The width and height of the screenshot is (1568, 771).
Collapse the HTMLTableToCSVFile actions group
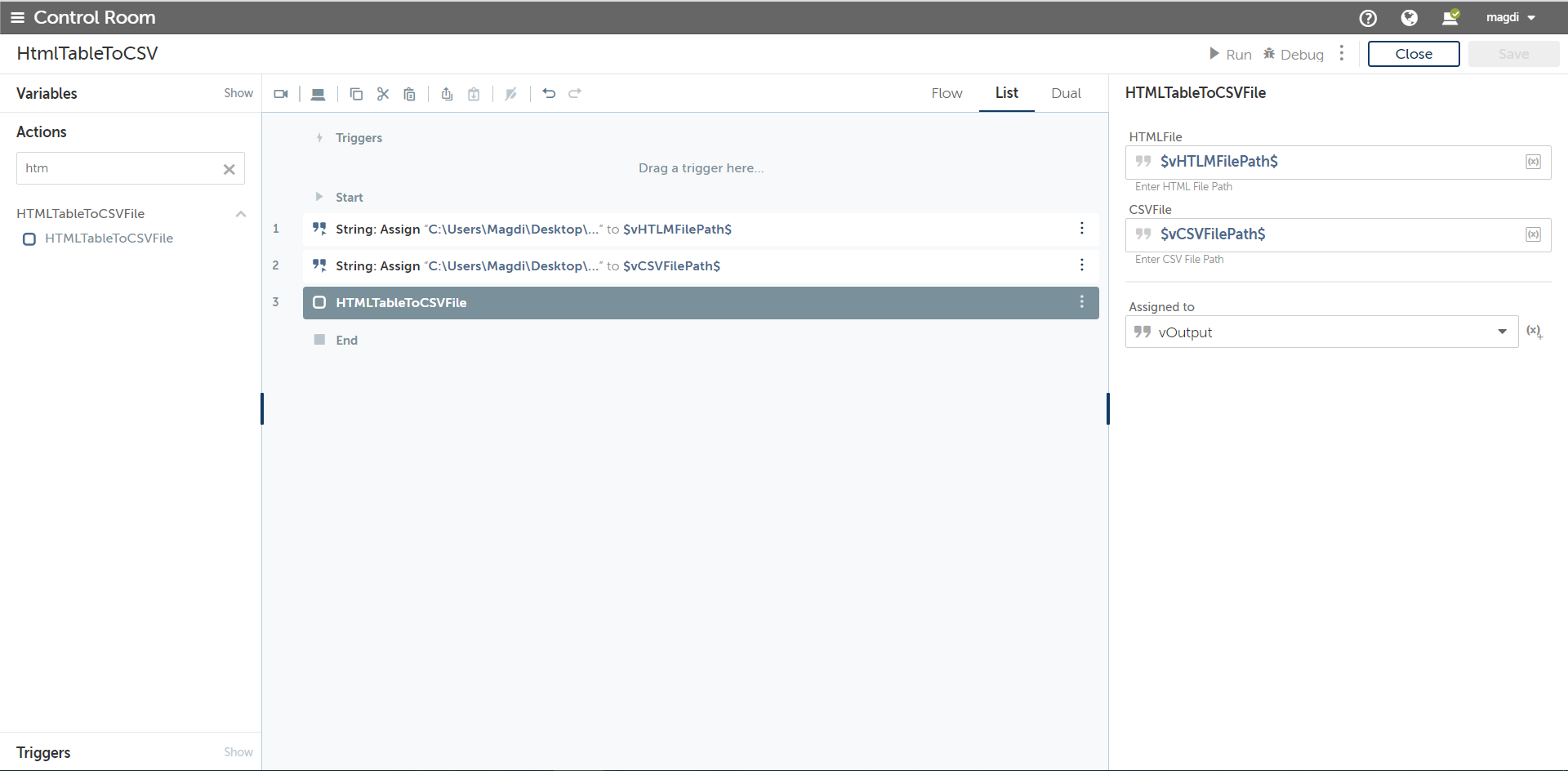(241, 214)
